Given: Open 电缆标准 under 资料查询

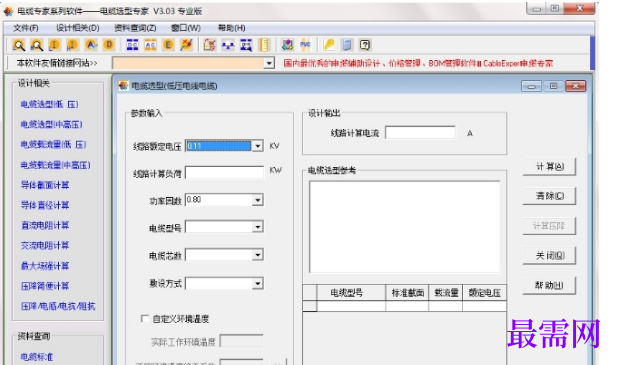Looking at the screenshot, I should [37, 357].
